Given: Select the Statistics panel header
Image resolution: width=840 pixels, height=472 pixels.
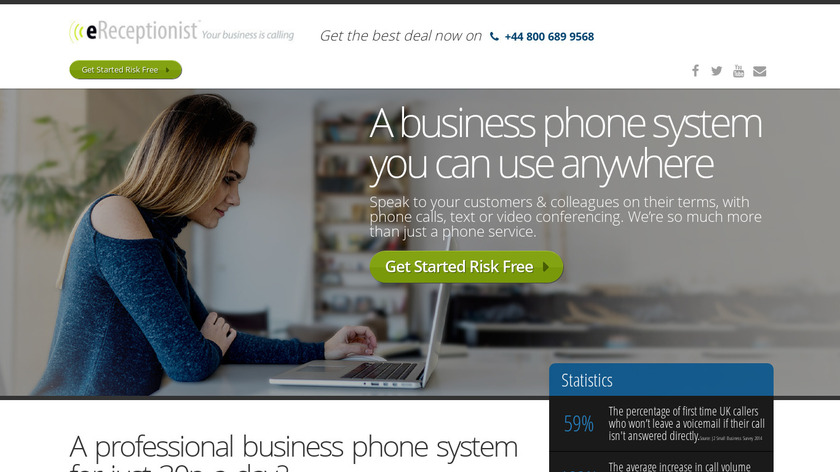Looking at the screenshot, I should [661, 380].
